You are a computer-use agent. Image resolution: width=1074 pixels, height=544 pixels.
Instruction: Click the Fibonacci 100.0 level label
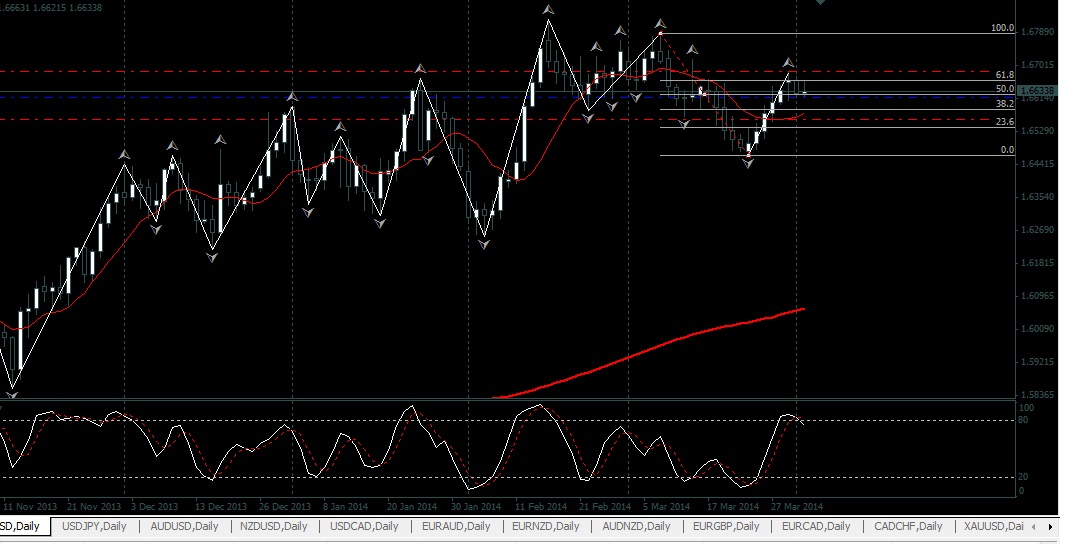1002,28
